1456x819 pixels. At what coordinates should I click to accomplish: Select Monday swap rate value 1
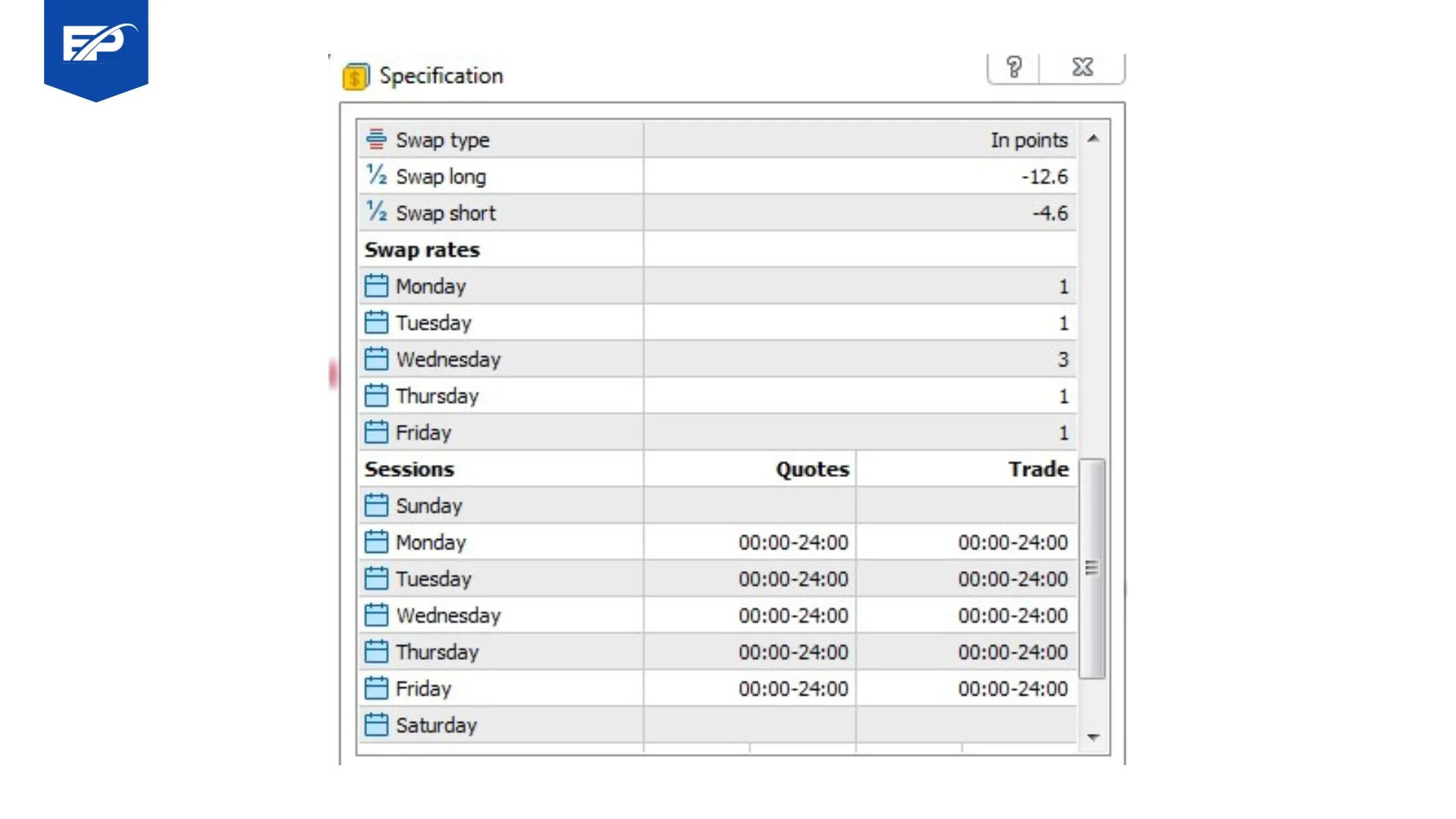(x=1063, y=286)
